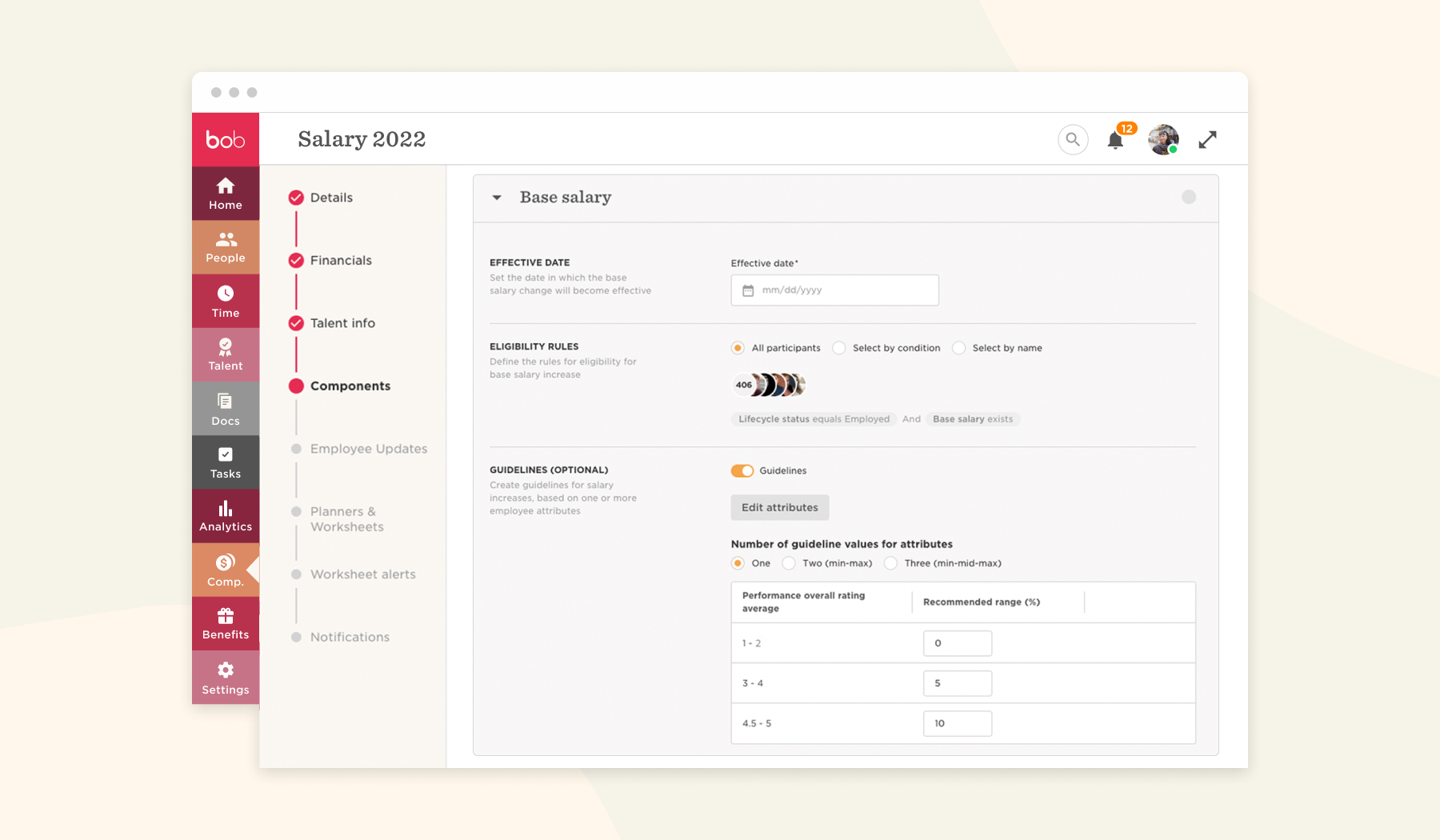Click the range field for rating 1 - 2
The height and width of the screenshot is (840, 1440).
(958, 643)
